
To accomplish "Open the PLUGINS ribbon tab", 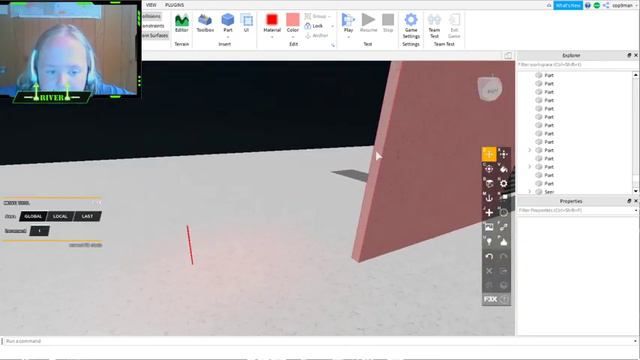I will pos(174,5).
